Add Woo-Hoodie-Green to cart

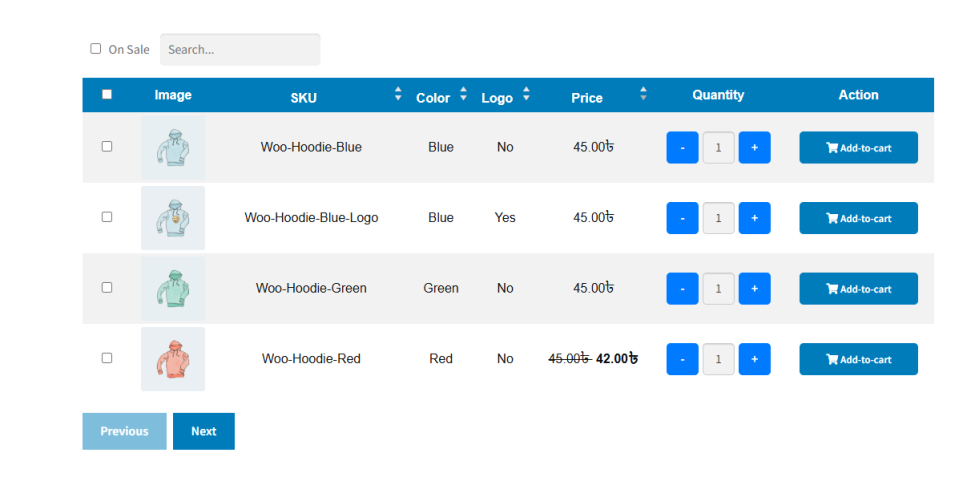858,288
